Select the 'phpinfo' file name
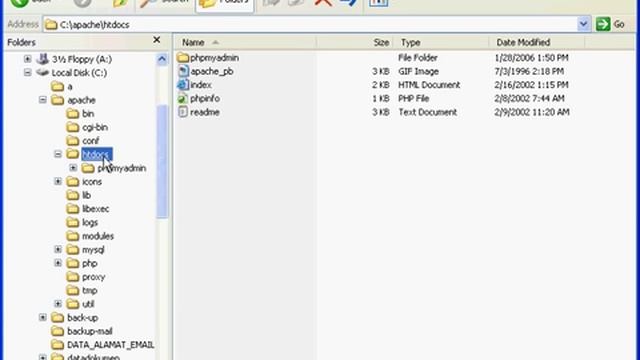 click(205, 98)
